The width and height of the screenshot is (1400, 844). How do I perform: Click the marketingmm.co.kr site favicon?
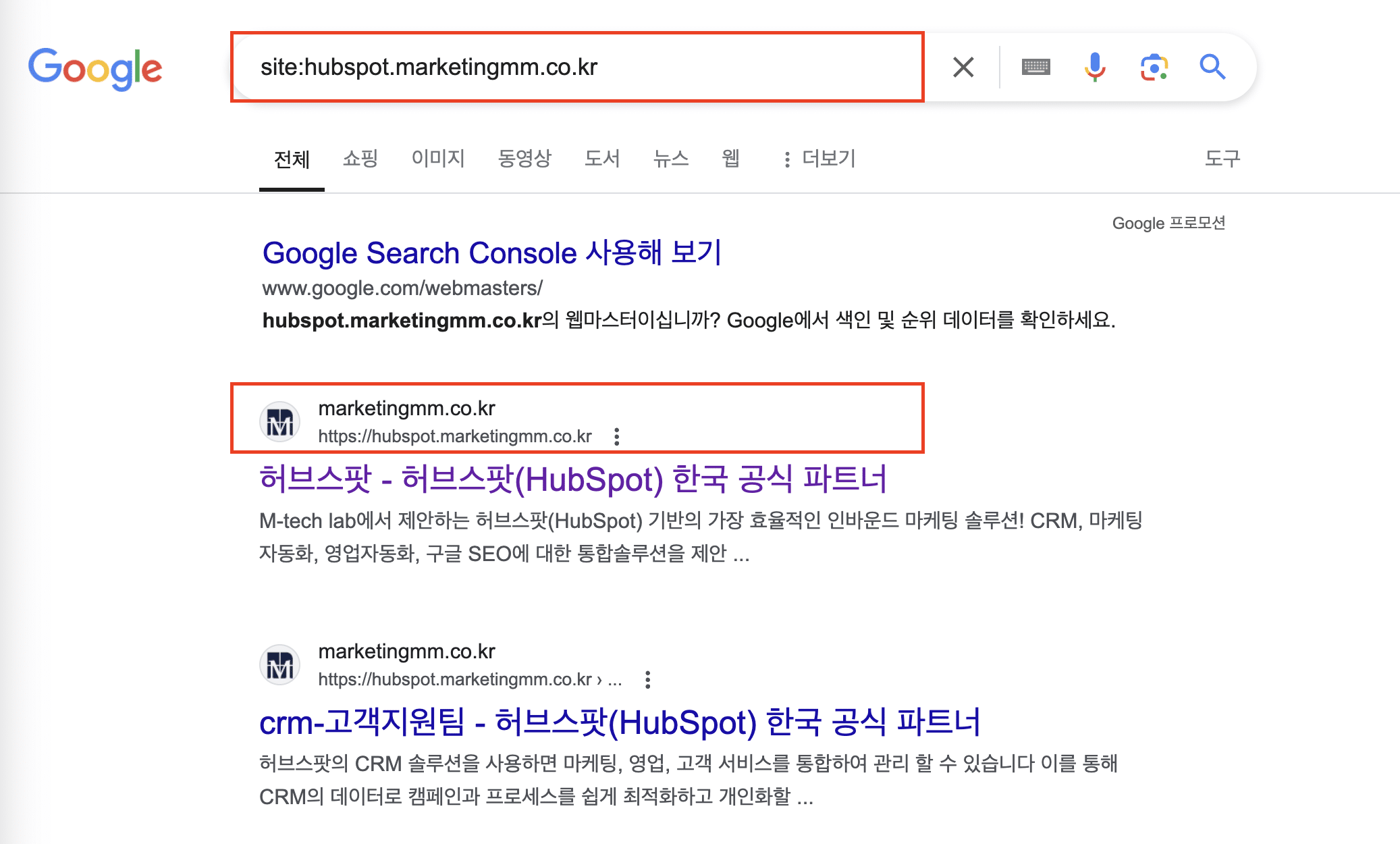pos(280,421)
